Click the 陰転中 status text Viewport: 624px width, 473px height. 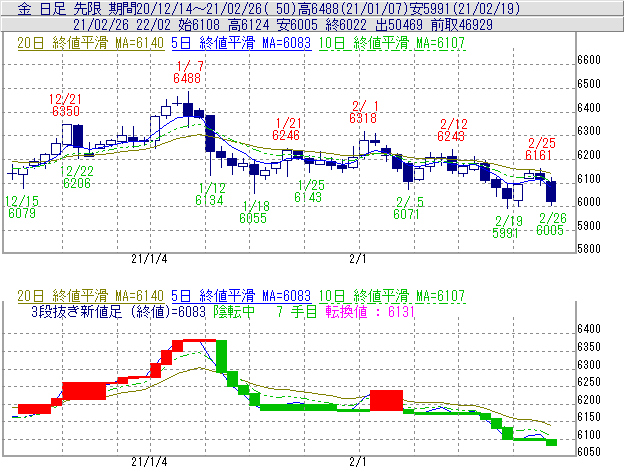click(234, 311)
